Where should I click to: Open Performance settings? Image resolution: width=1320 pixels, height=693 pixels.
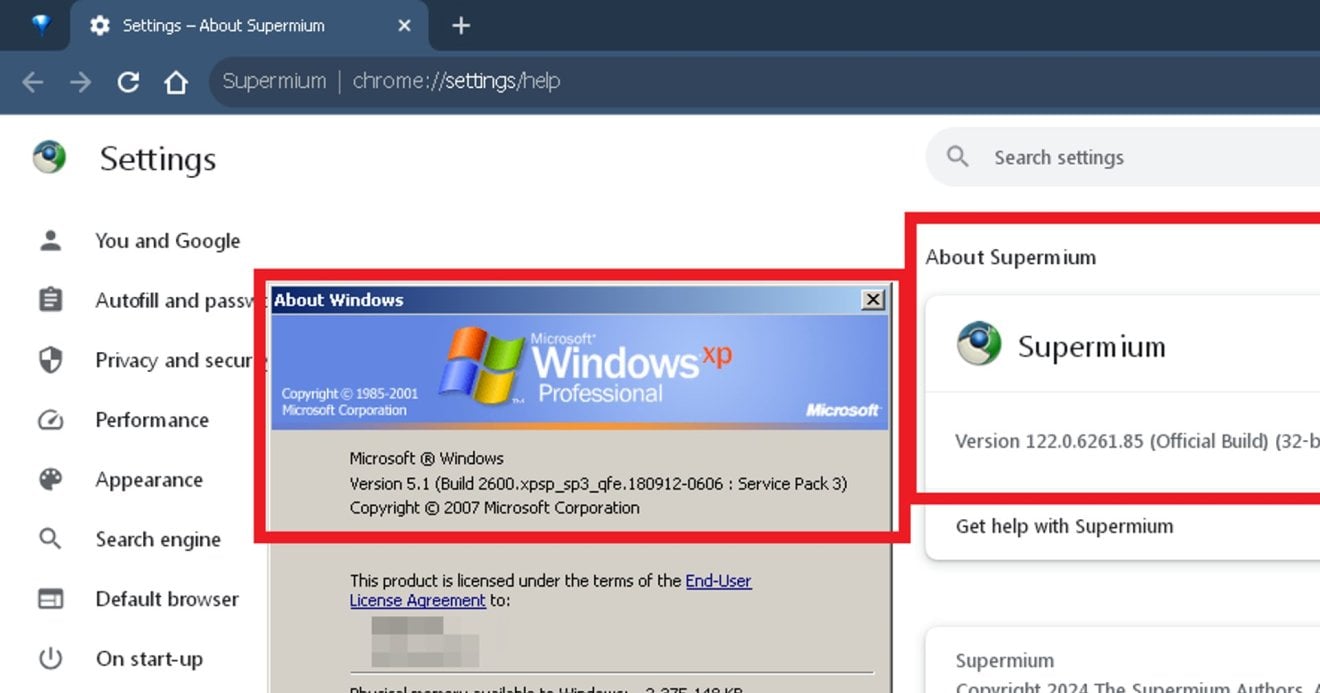click(x=152, y=420)
